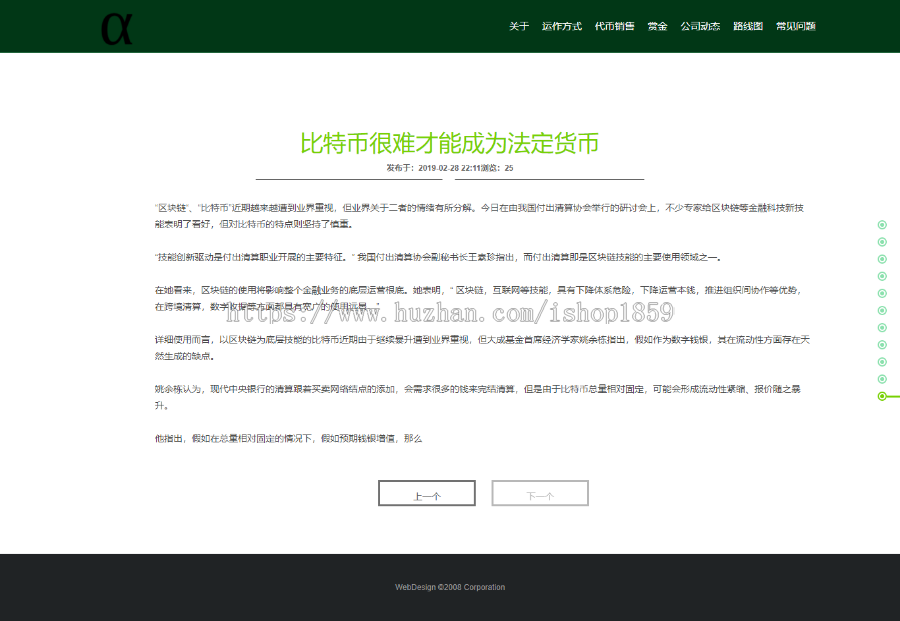Viewport: 900px width, 621px height.
Task: Click the paragraph beginning "技能创新驱动
Action: [437, 257]
